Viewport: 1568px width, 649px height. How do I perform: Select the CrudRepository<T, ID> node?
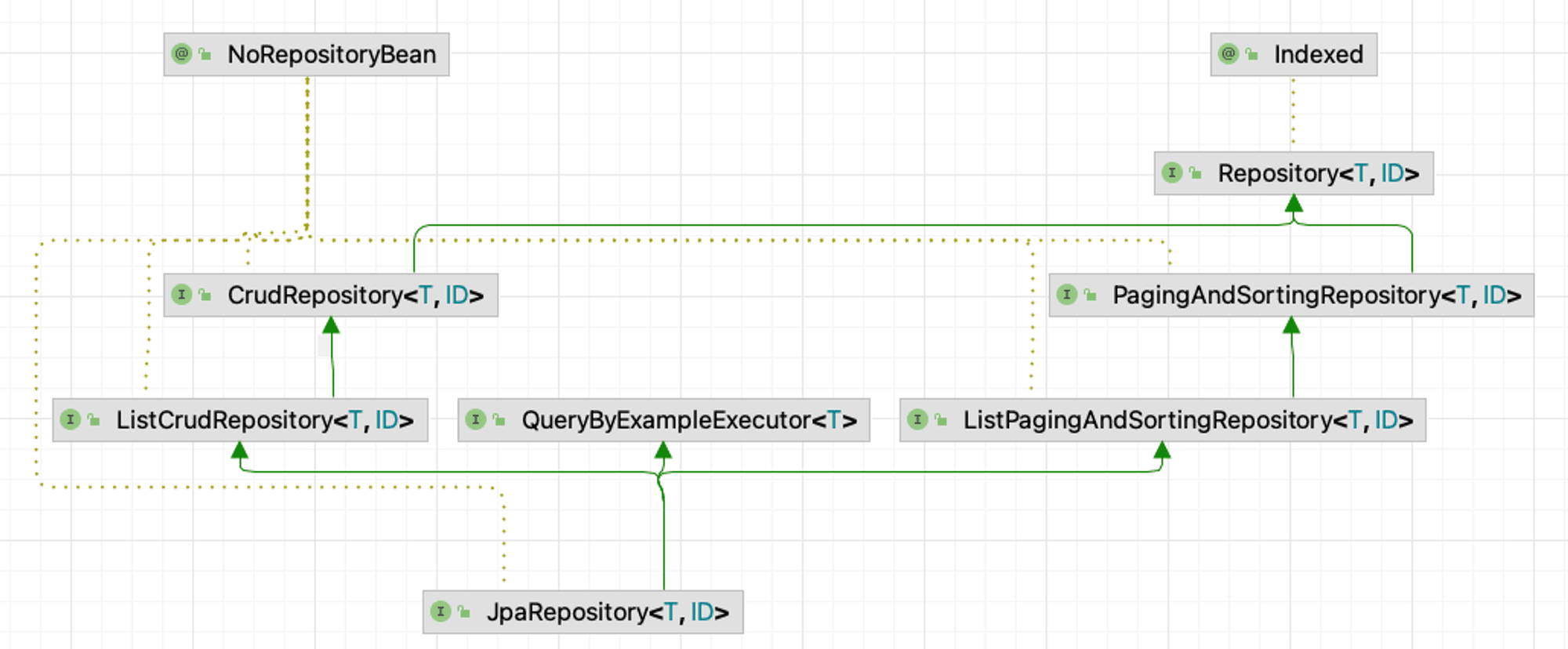[331, 295]
